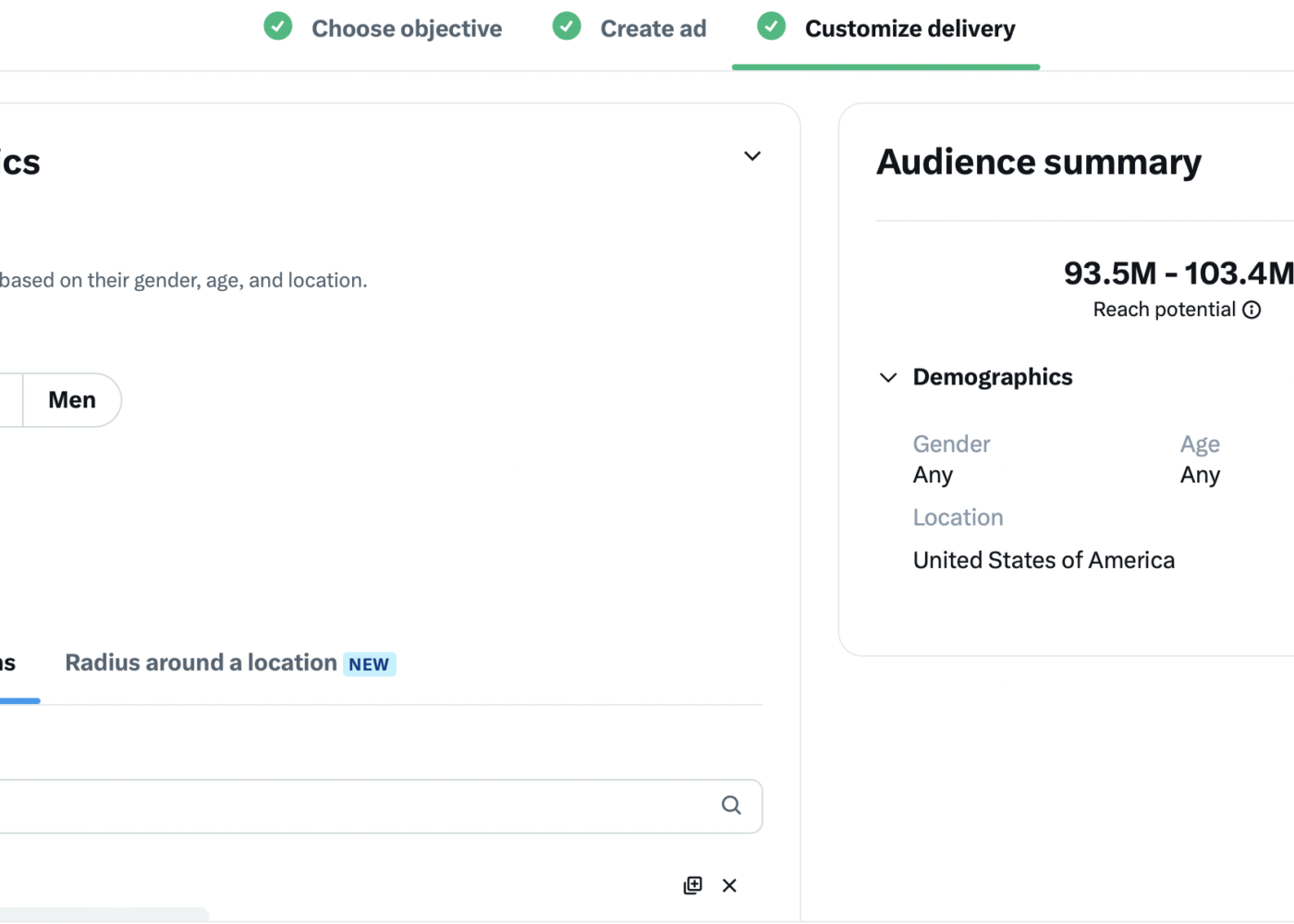Viewport: 1294px width, 924px height.
Task: Select the partially visible tab with blue underline
Action: click(x=9, y=663)
